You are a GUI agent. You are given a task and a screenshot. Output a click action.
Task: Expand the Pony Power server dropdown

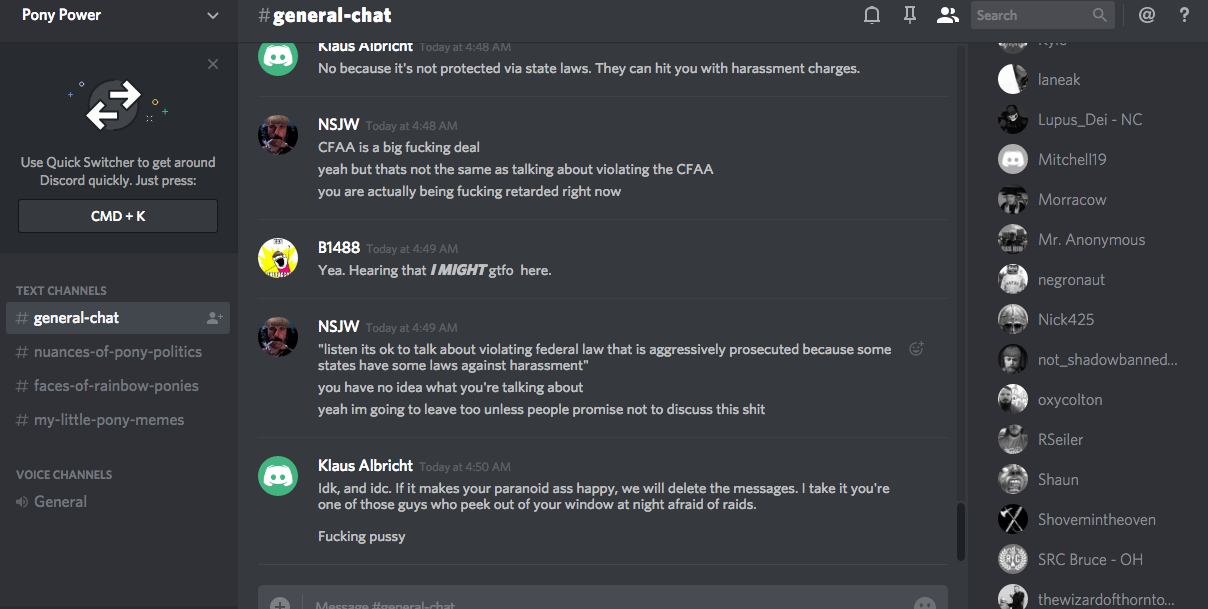click(212, 15)
